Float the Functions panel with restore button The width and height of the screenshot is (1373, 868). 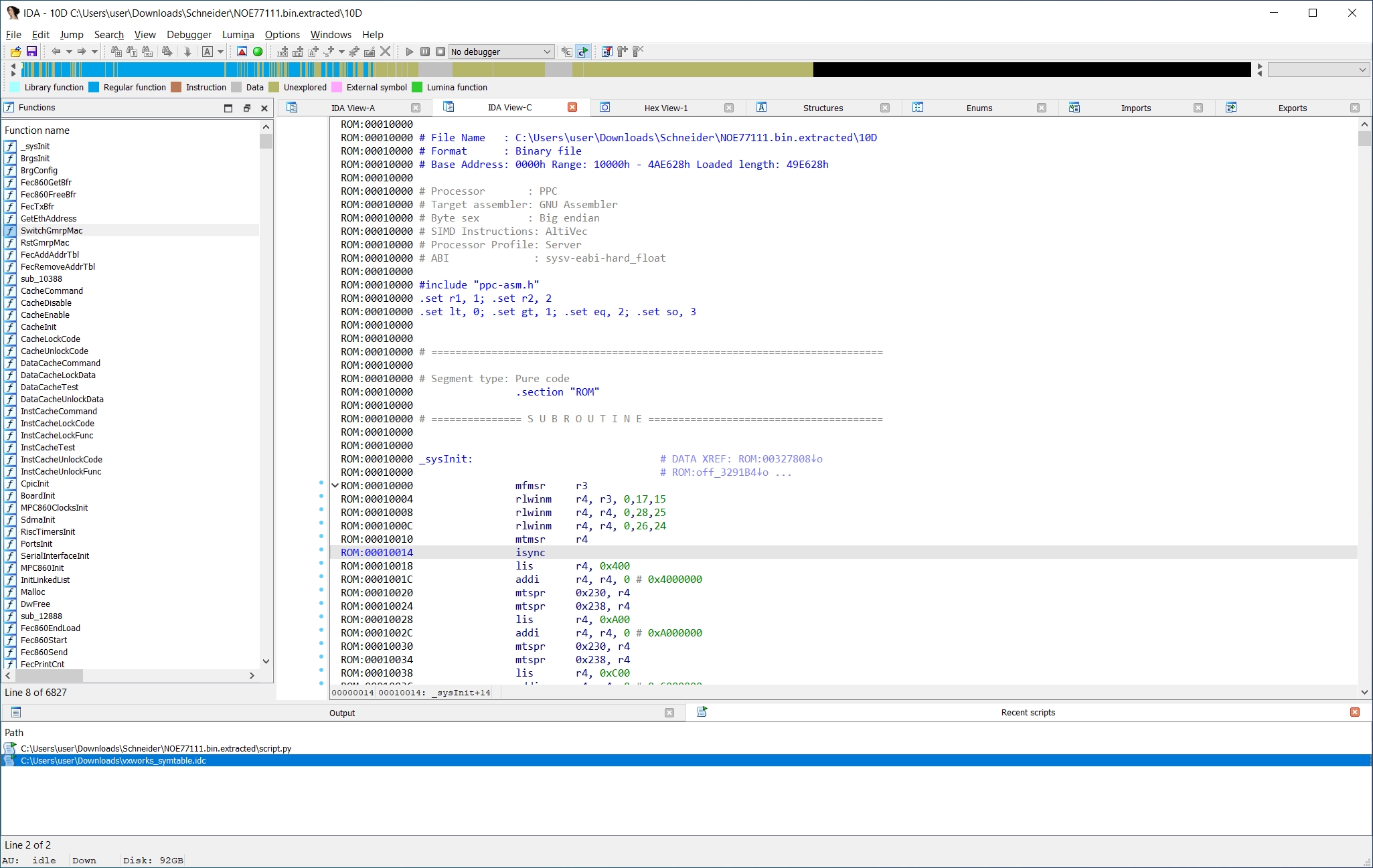click(246, 108)
